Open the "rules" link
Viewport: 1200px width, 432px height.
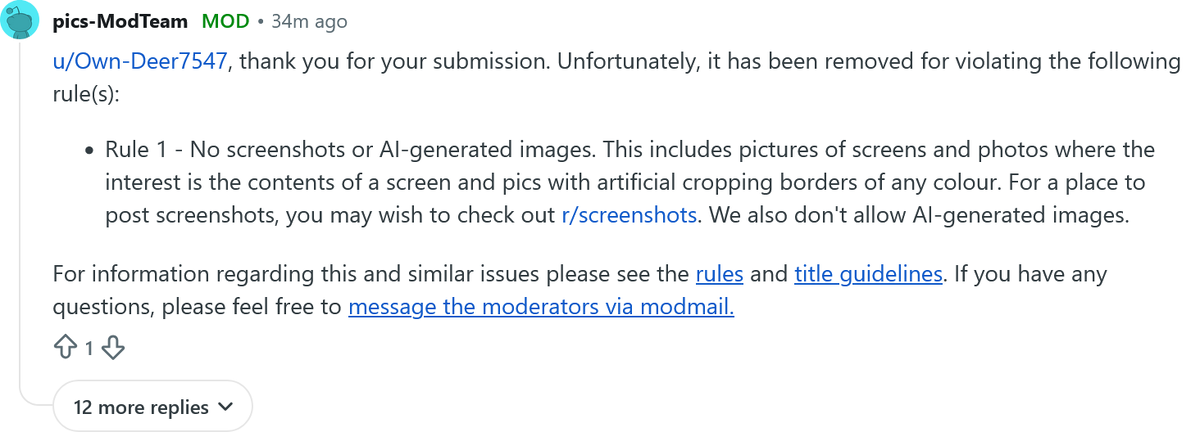coord(719,273)
